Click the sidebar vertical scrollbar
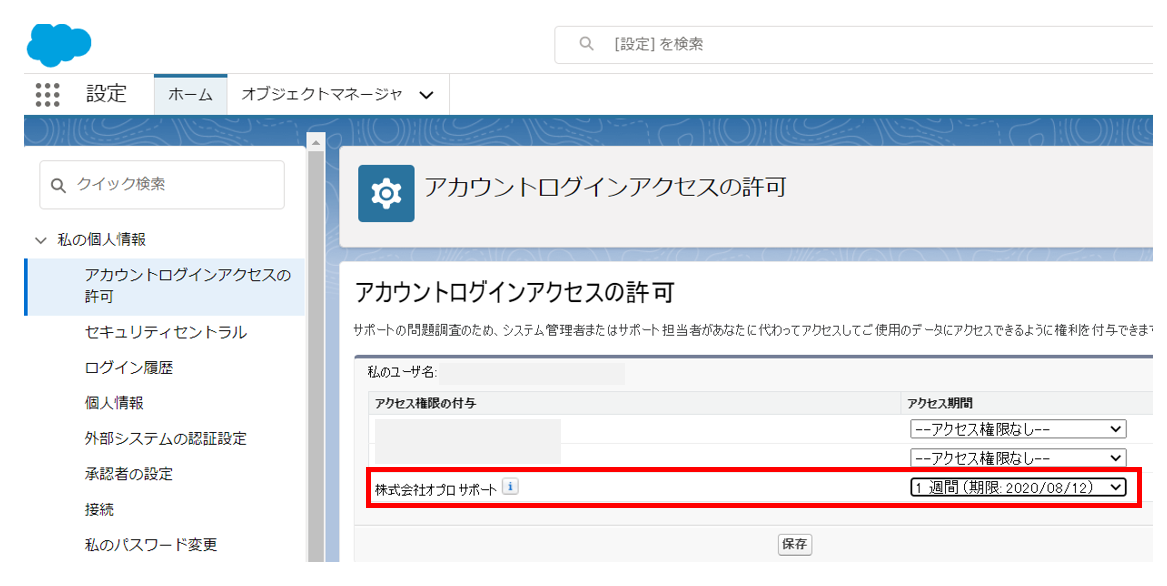The height and width of the screenshot is (586, 1167). [x=316, y=350]
